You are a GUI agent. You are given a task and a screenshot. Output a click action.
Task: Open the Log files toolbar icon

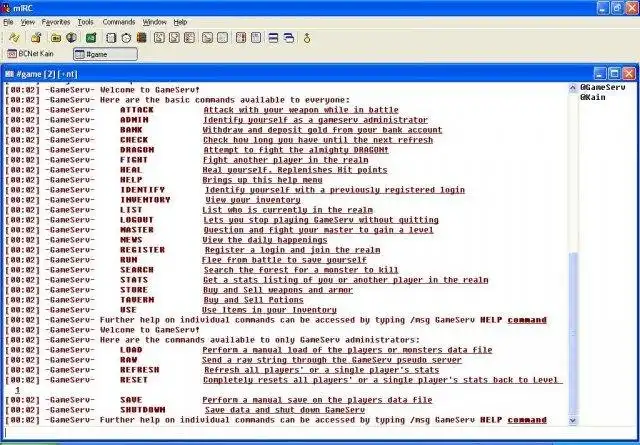pos(222,38)
